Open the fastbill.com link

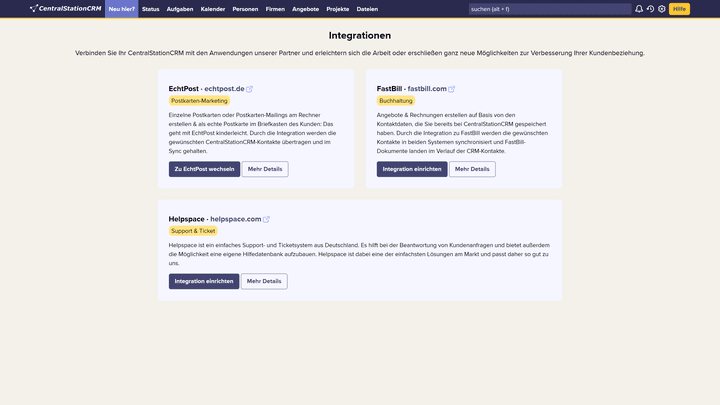point(427,89)
